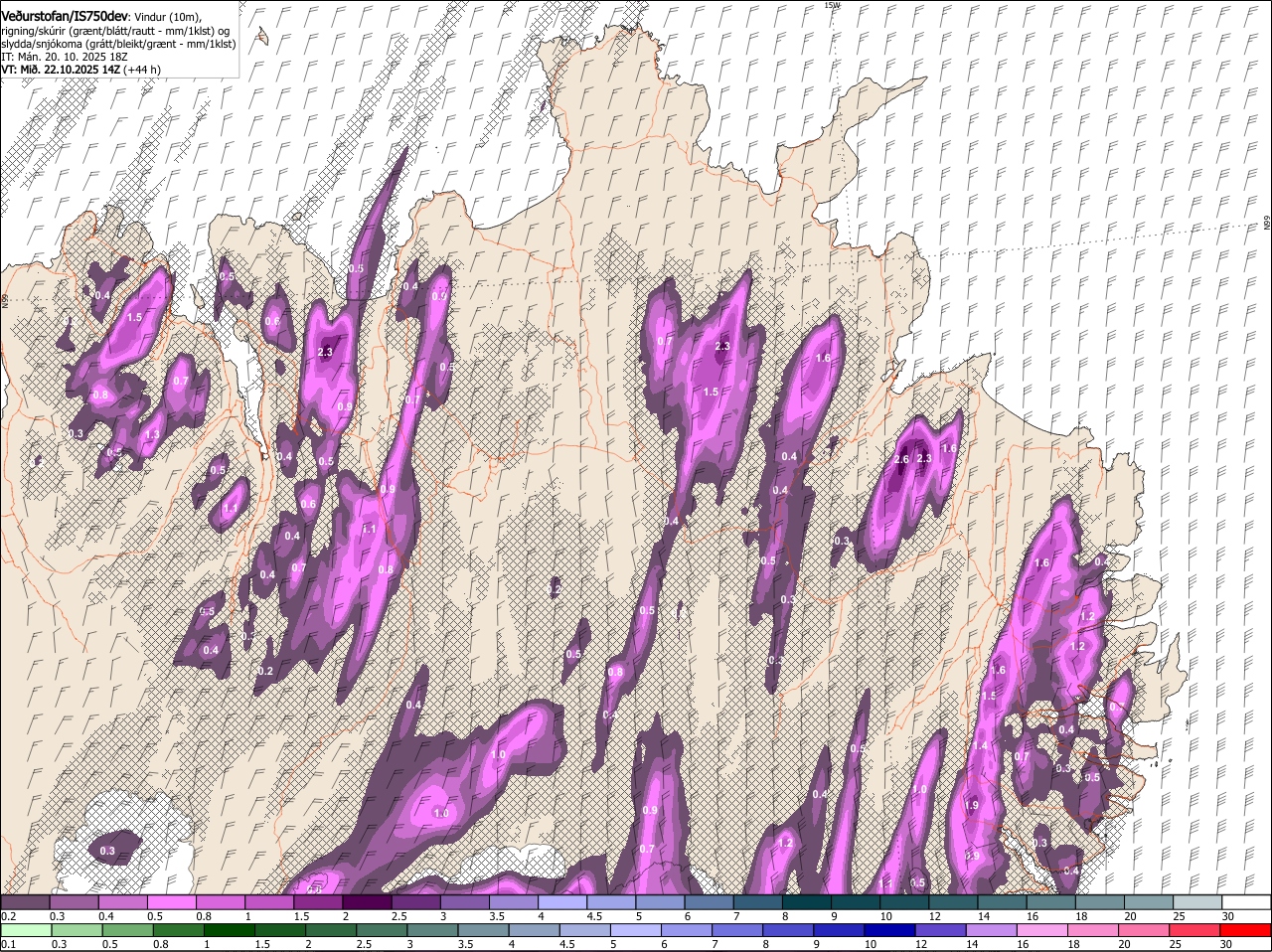Pick the bright red bottom-bar swatch starting at 30
Viewport: 1272px width, 952px height.
(x=1245, y=930)
